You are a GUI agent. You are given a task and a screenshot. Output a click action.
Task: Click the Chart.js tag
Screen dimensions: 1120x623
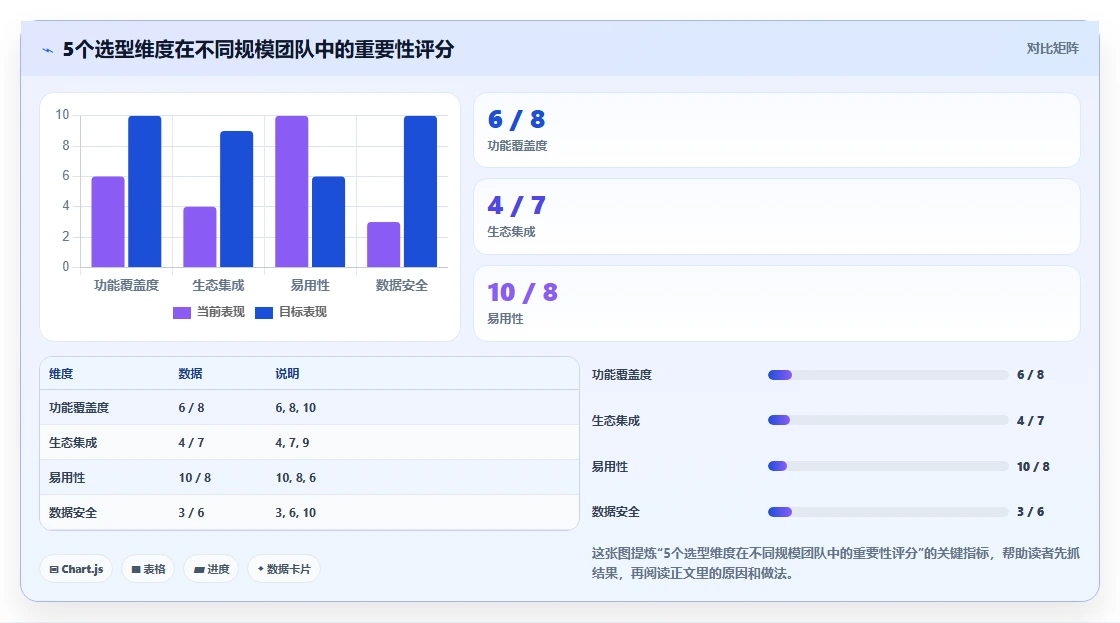tap(76, 569)
